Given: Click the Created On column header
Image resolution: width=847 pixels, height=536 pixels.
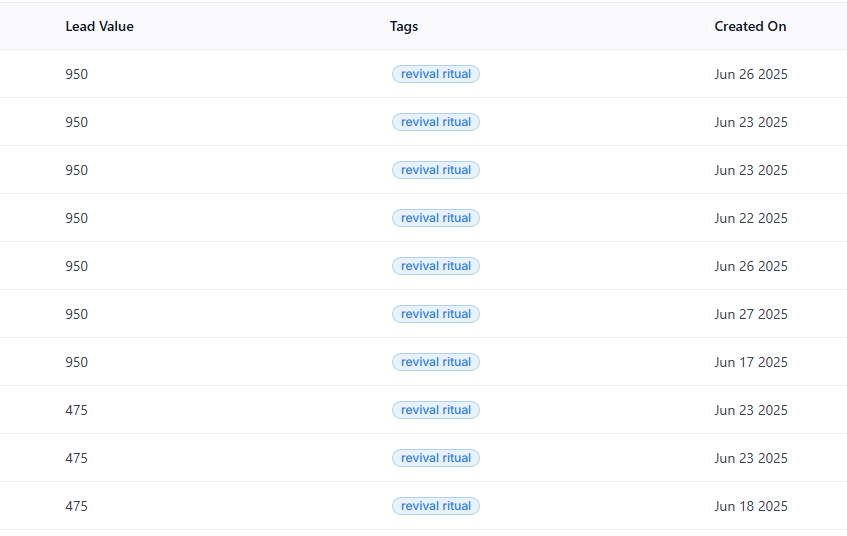Looking at the screenshot, I should coord(750,26).
